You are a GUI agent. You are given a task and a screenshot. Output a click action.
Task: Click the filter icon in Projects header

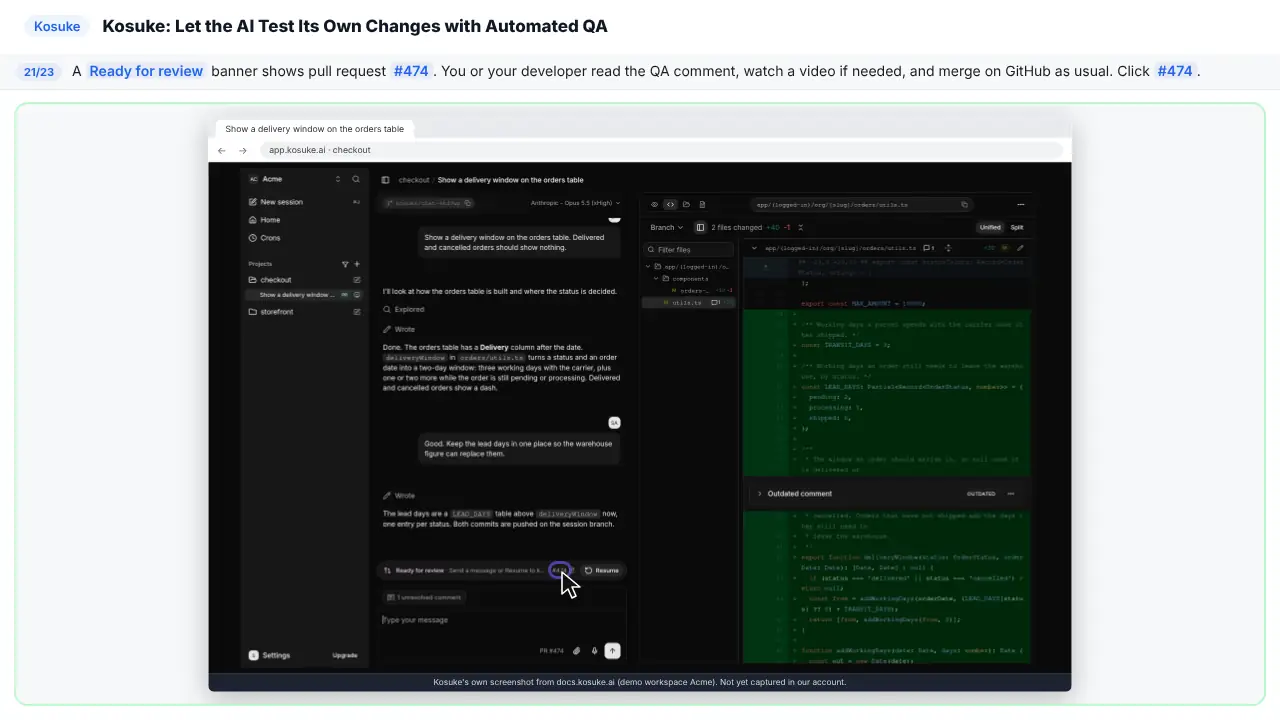click(346, 264)
